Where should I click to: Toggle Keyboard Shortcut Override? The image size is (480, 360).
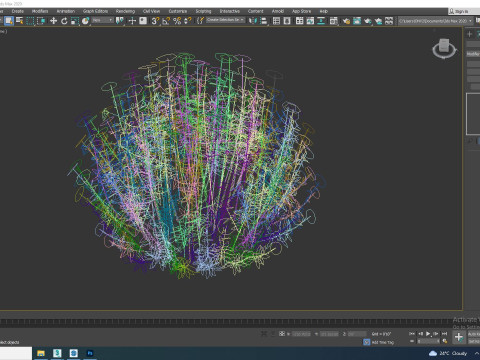click(x=143, y=21)
